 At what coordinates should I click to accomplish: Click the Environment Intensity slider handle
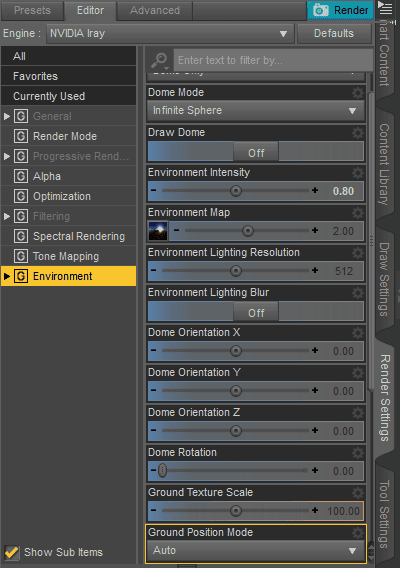click(x=236, y=191)
